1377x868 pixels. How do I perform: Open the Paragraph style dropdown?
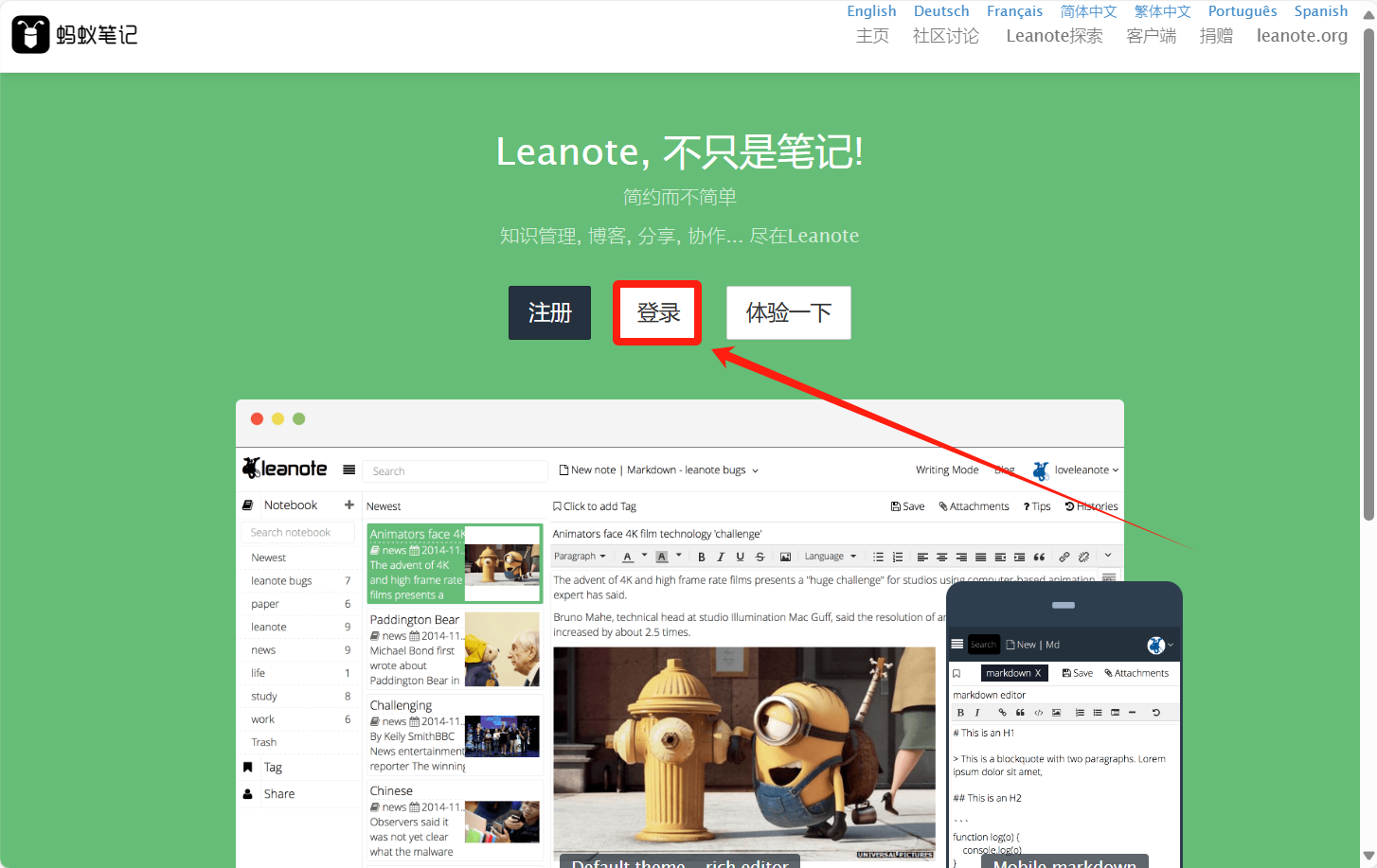tap(580, 557)
